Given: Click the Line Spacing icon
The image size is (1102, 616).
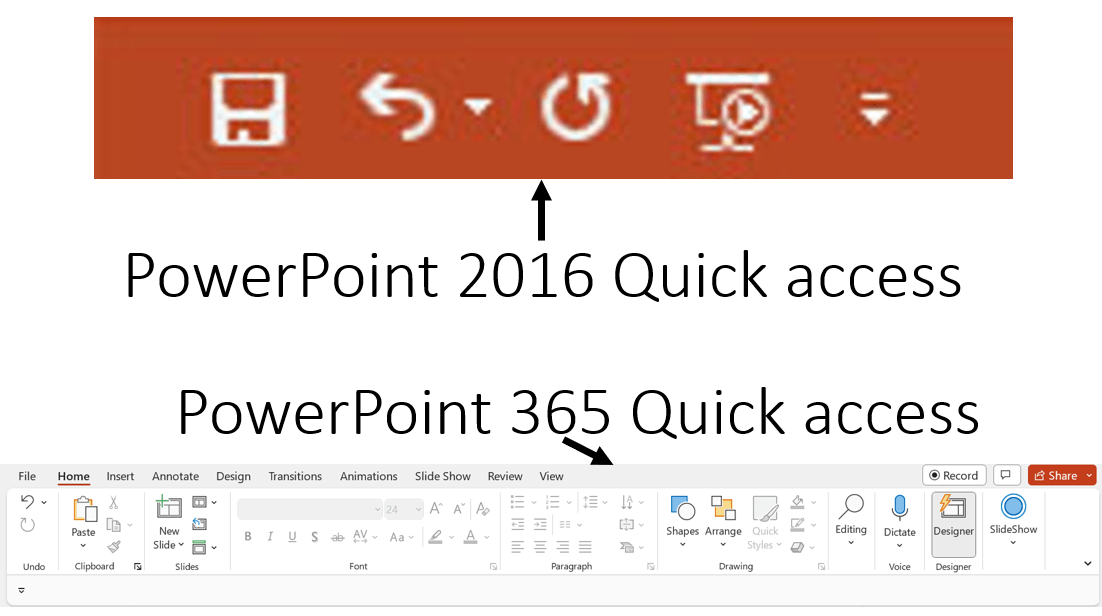Looking at the screenshot, I should click(590, 502).
